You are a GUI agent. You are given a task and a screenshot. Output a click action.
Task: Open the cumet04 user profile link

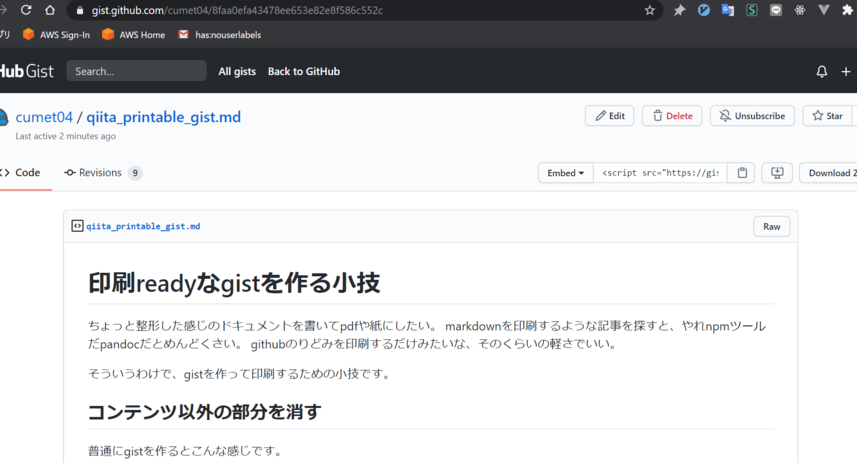[44, 117]
